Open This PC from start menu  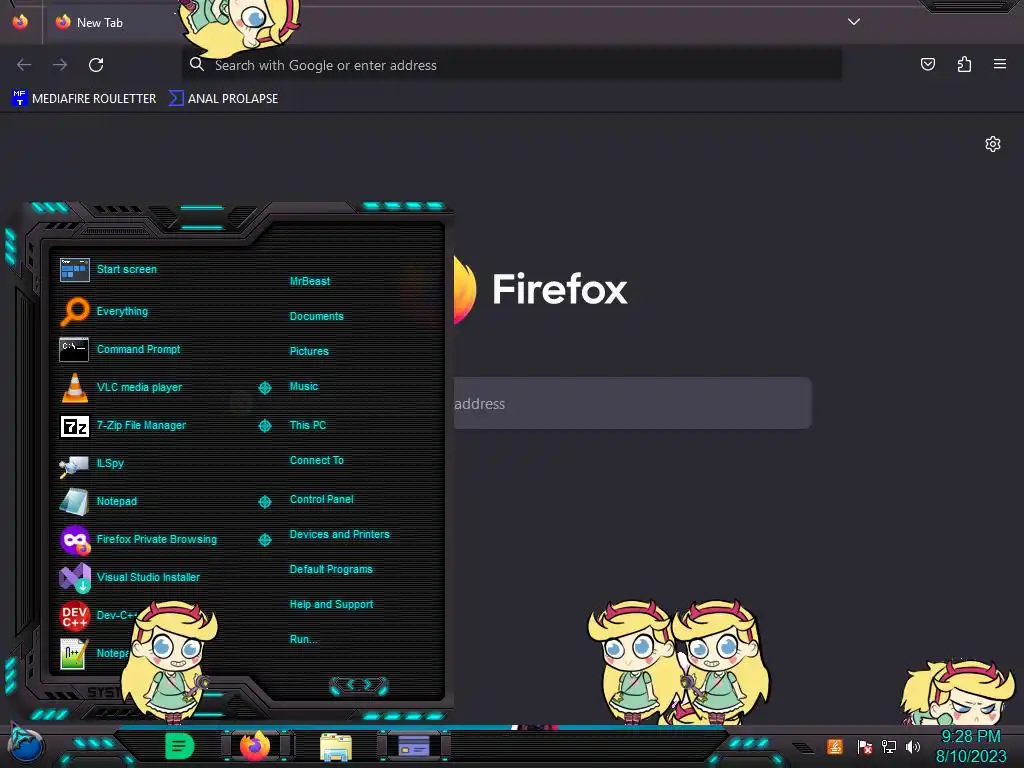point(308,425)
